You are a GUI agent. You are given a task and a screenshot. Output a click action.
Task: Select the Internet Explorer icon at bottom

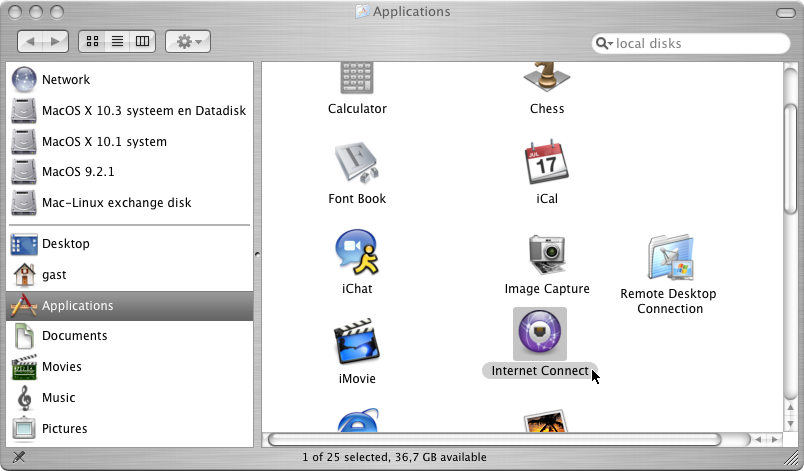[358, 420]
